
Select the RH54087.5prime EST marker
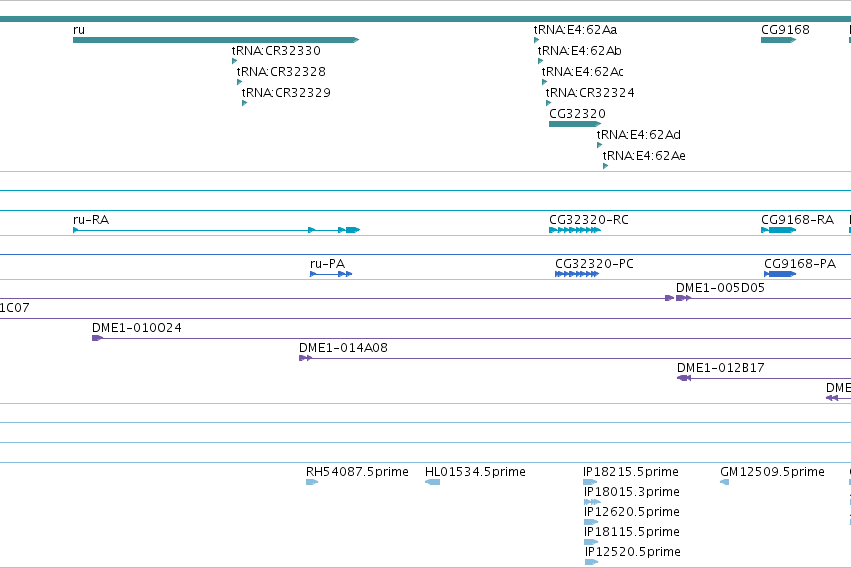[312, 482]
